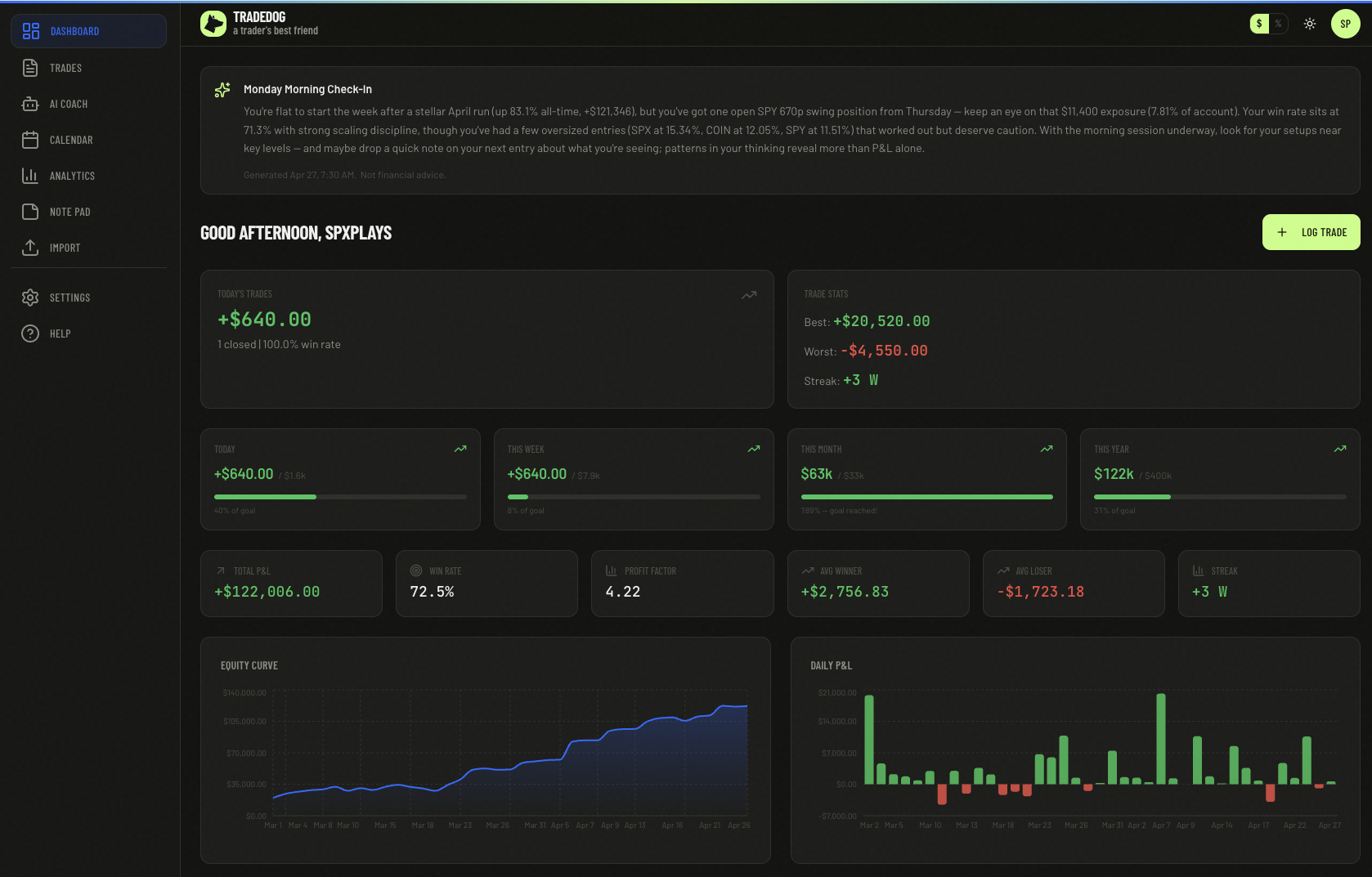1372x877 pixels.
Task: Click the $63k This Month value
Action: 817,474
